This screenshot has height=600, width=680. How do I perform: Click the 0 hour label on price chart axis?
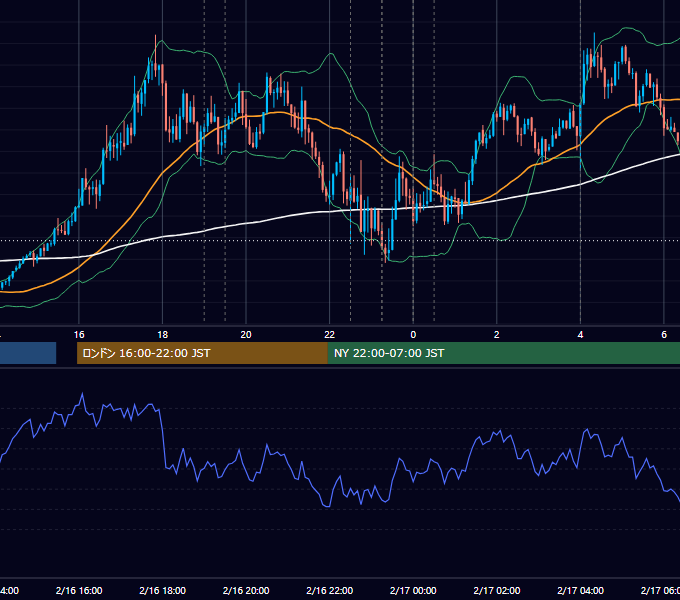pyautogui.click(x=413, y=335)
